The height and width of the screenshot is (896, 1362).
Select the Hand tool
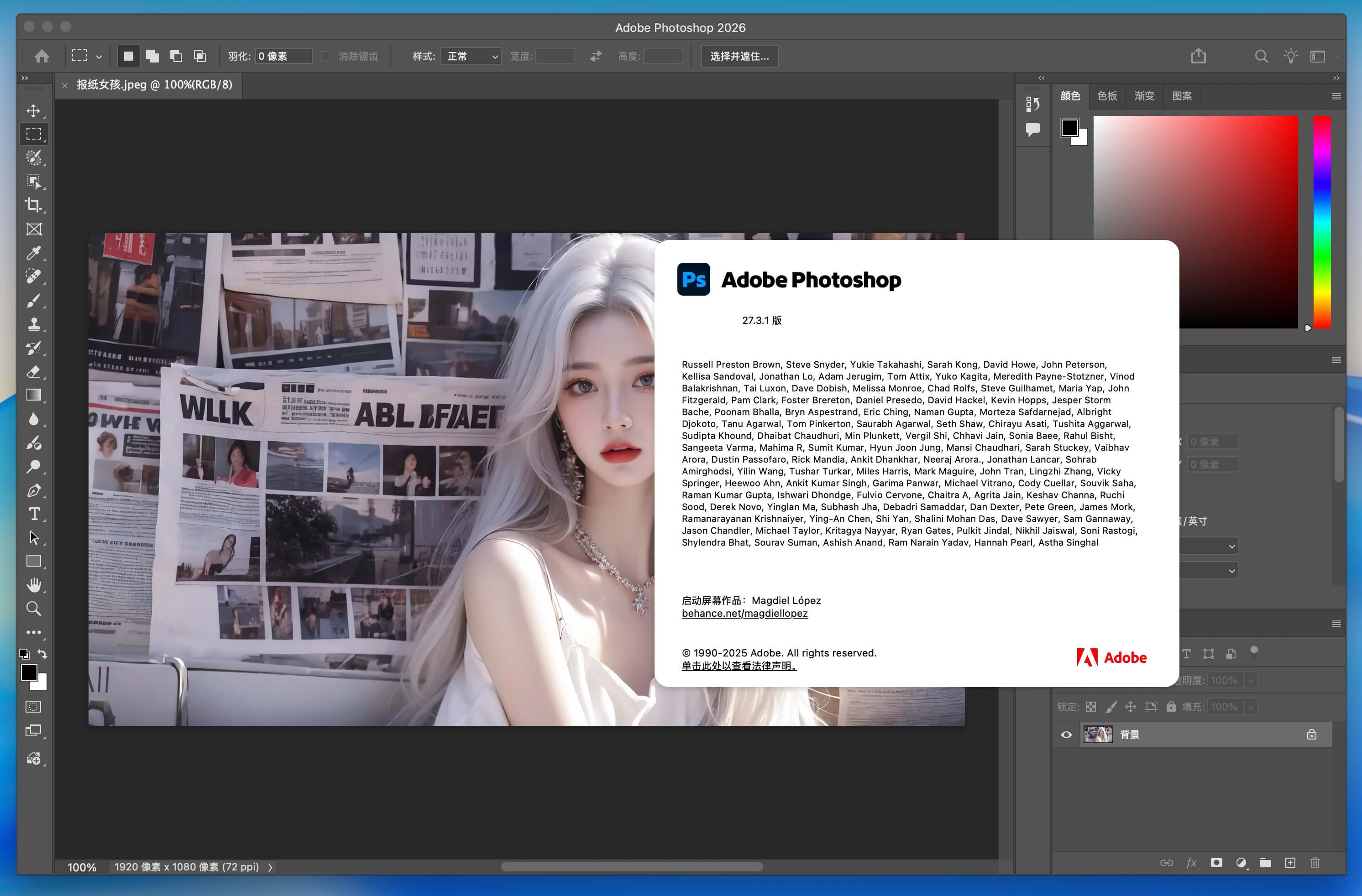(x=34, y=585)
